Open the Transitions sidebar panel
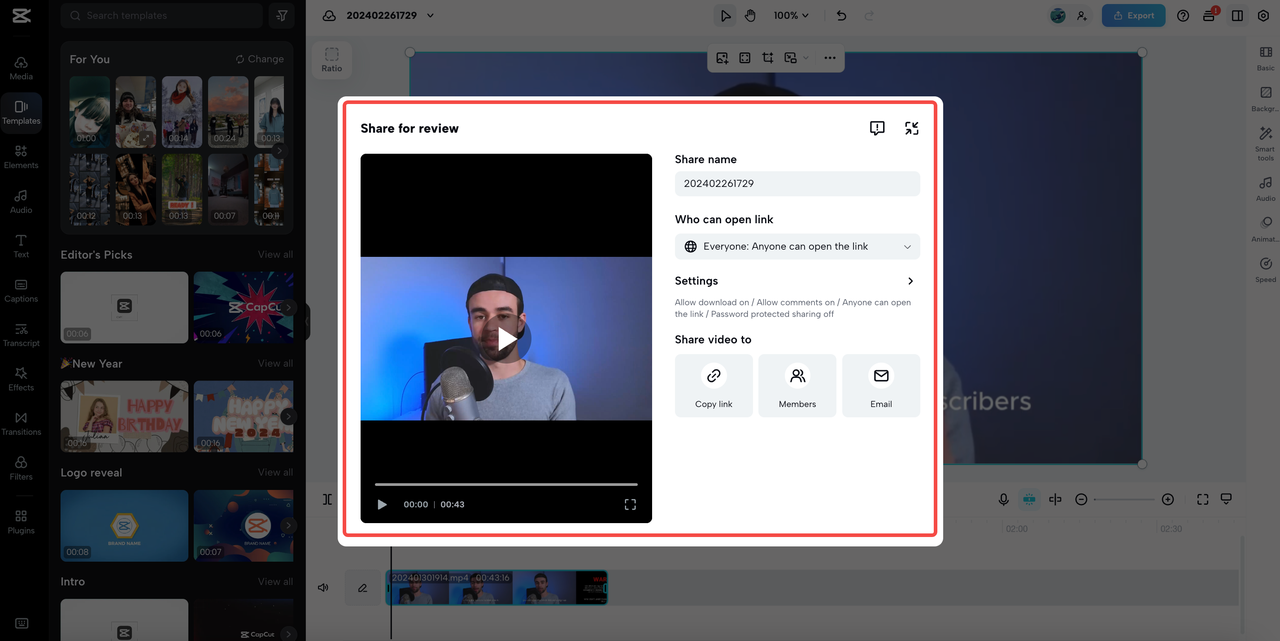 pos(21,423)
